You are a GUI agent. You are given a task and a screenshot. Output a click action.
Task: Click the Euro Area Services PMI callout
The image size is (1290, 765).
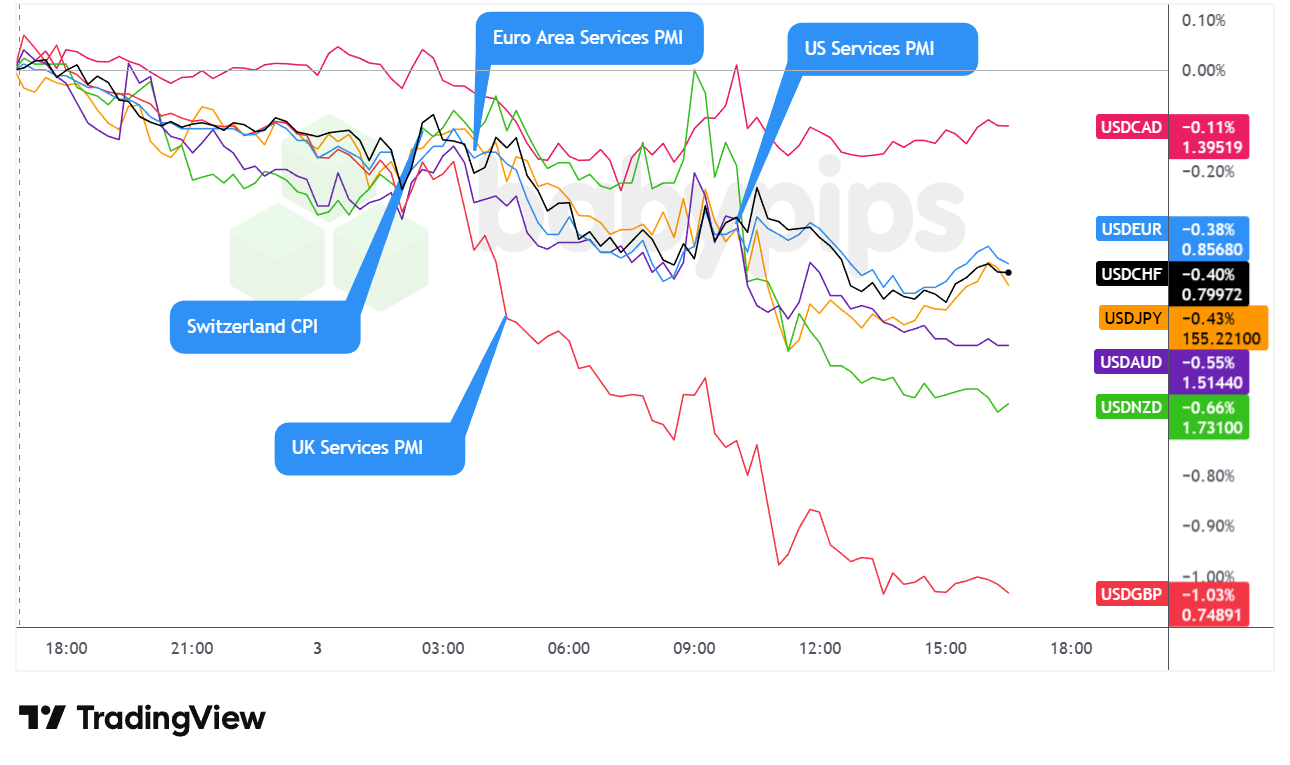(588, 39)
